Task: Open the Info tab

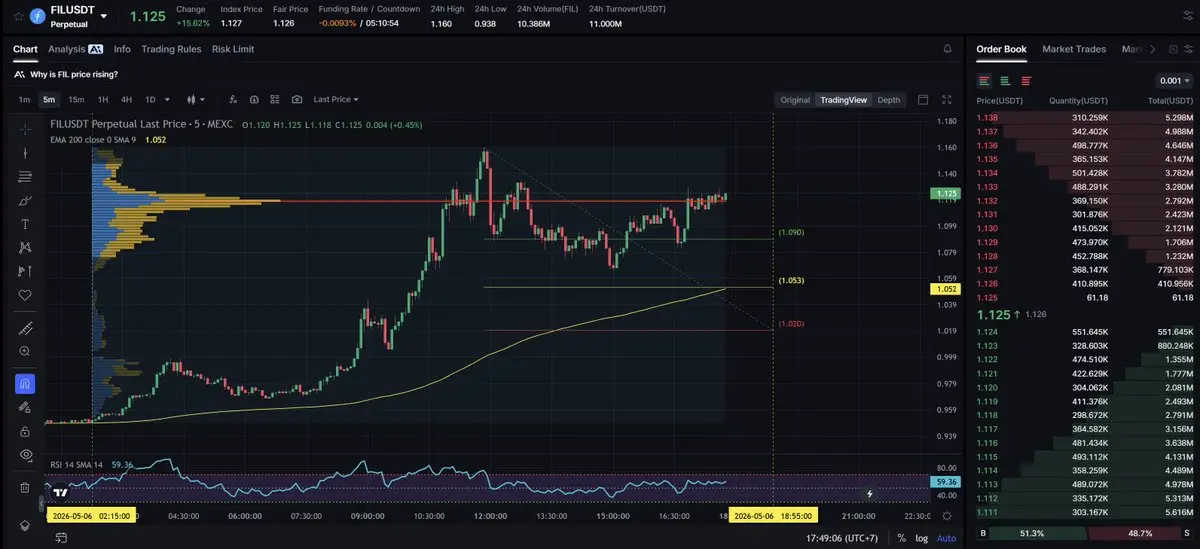Action: point(122,49)
